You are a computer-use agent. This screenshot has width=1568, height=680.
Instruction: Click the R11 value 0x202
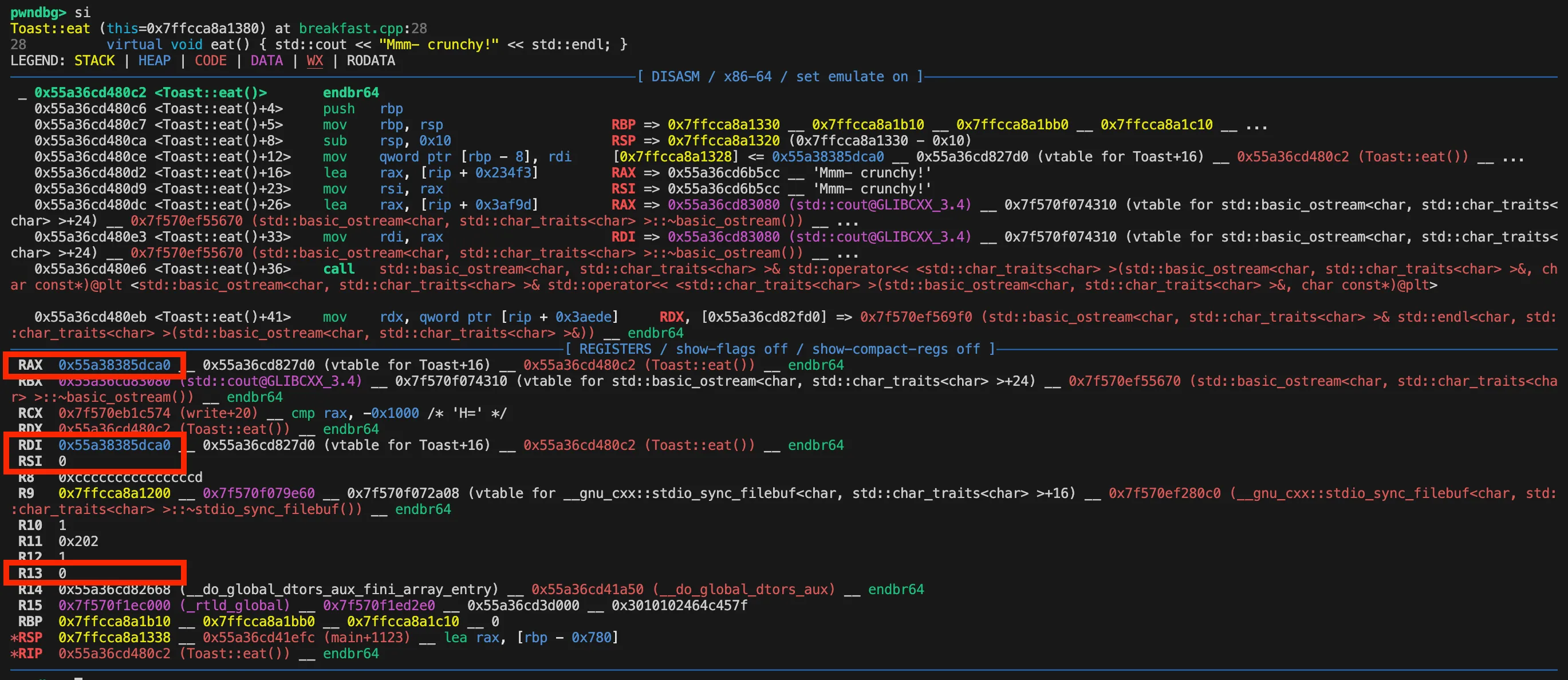pyautogui.click(x=78, y=541)
